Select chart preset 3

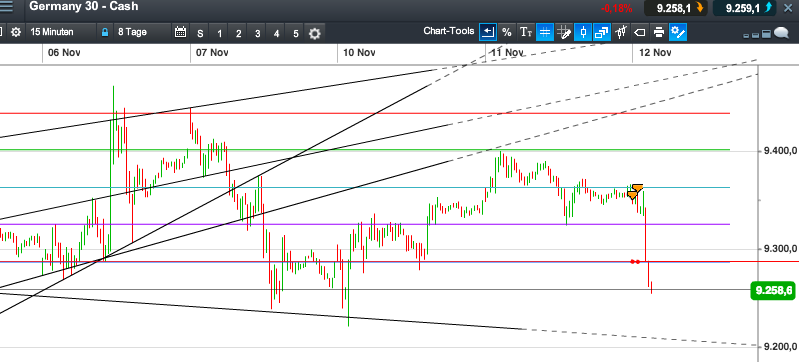[258, 34]
